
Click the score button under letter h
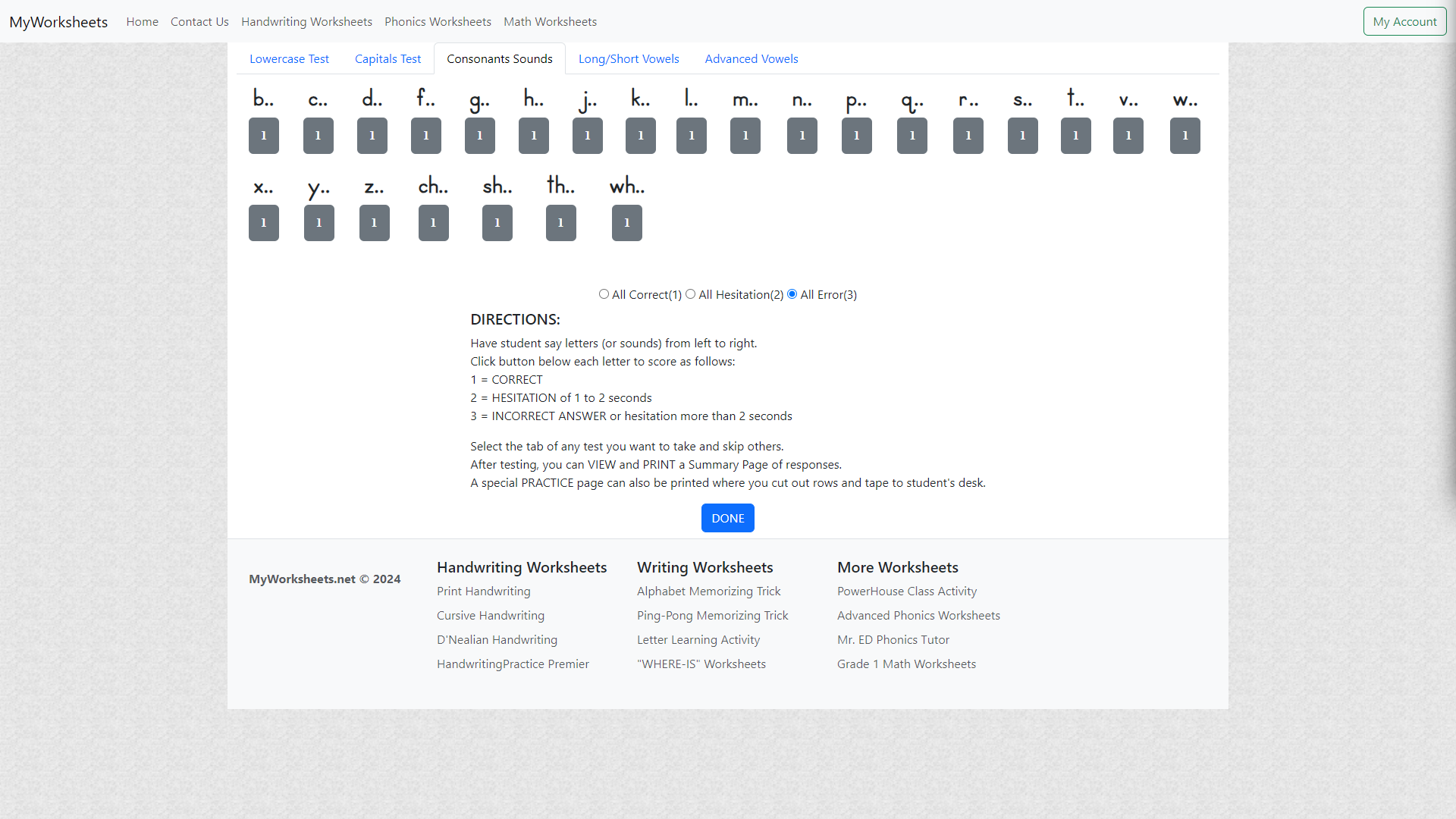coord(534,136)
